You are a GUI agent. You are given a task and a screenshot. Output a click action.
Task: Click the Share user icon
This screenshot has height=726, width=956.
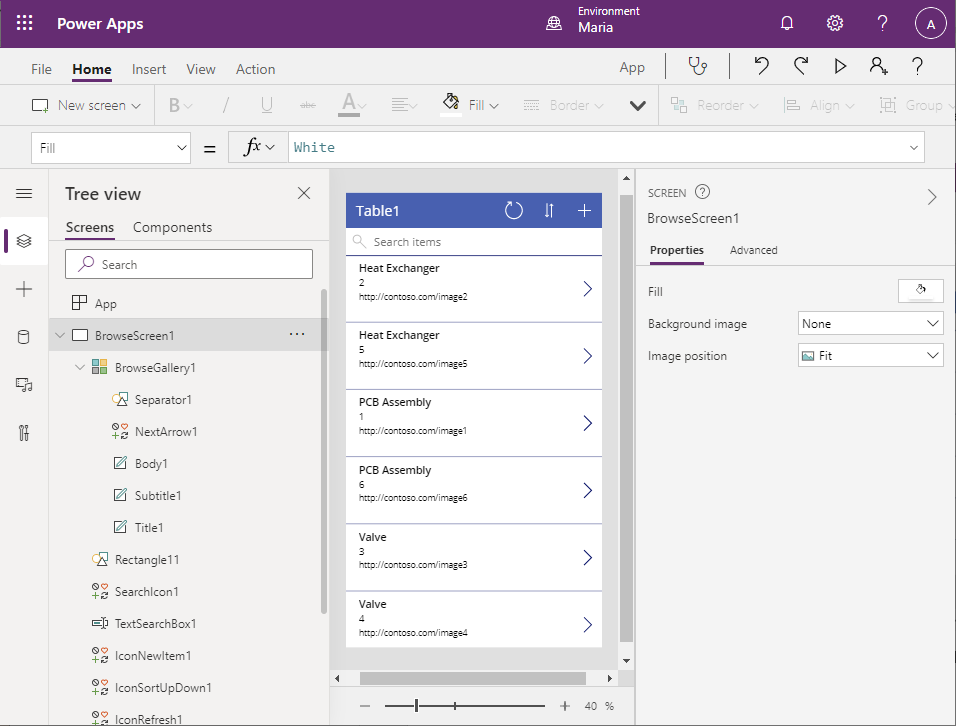878,66
